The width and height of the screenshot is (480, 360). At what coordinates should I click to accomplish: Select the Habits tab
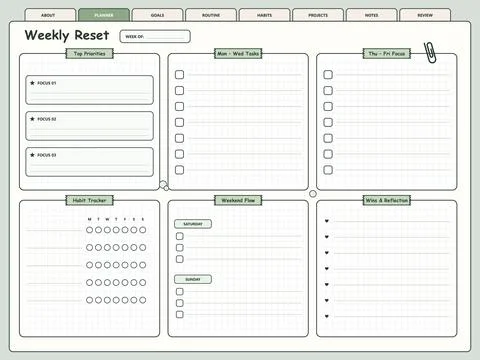click(x=264, y=15)
